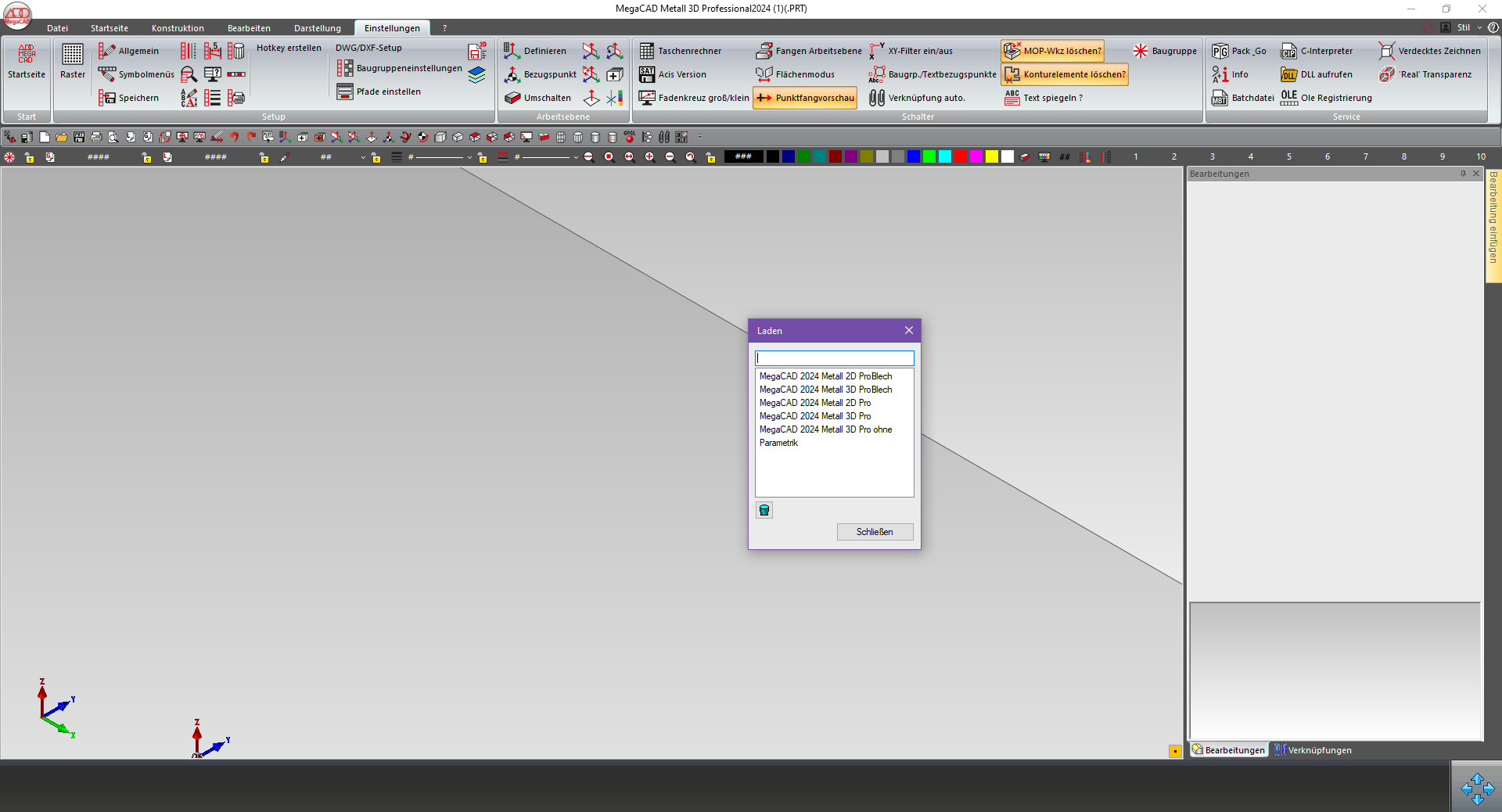
Task: Toggle Text spiegeln ? switch
Action: (1044, 98)
